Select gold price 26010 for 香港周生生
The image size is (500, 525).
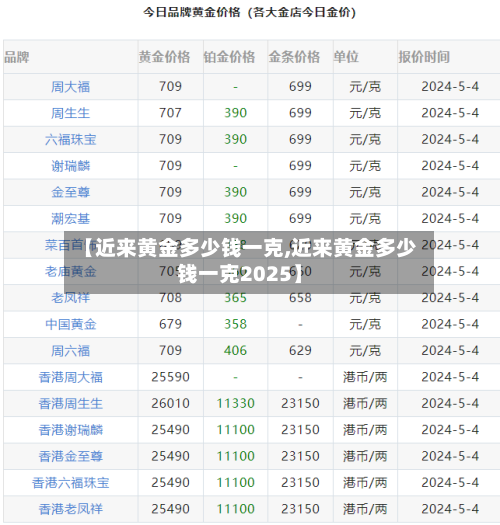coord(170,403)
